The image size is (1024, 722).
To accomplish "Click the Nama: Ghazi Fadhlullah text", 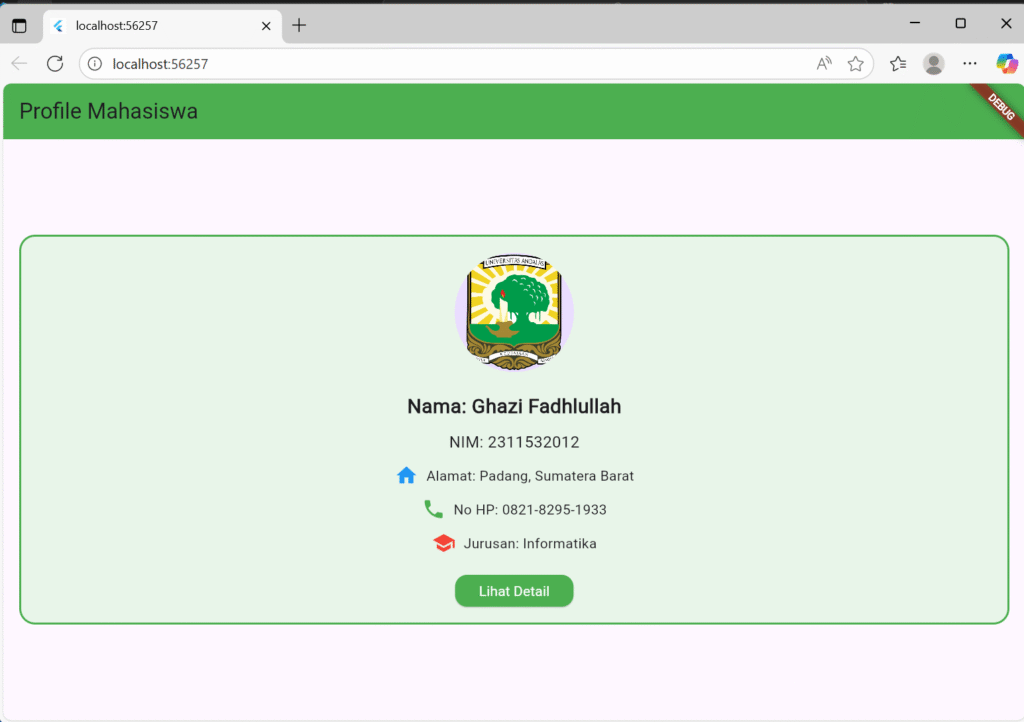I will point(514,406).
